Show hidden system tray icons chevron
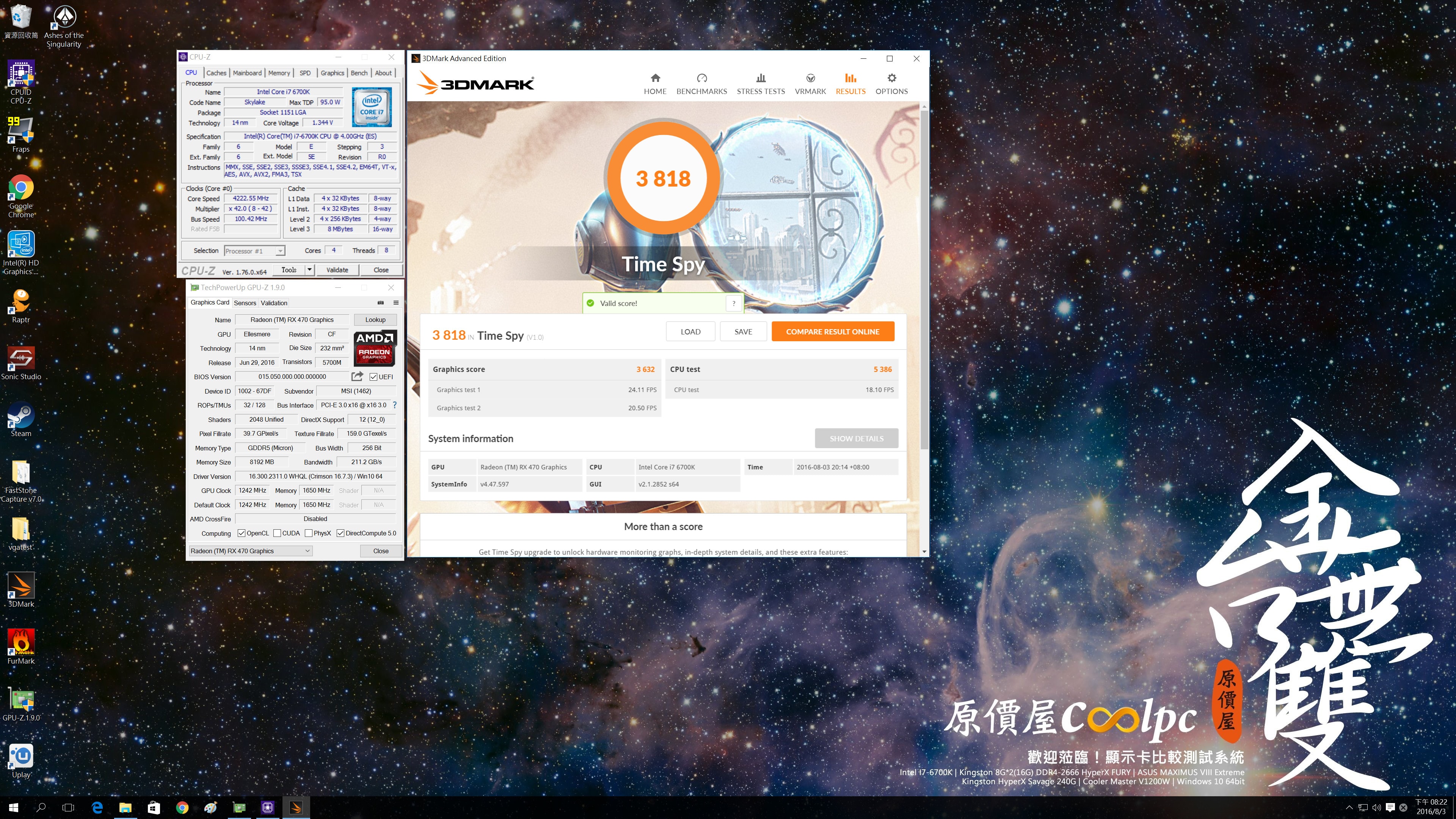 [1349, 808]
